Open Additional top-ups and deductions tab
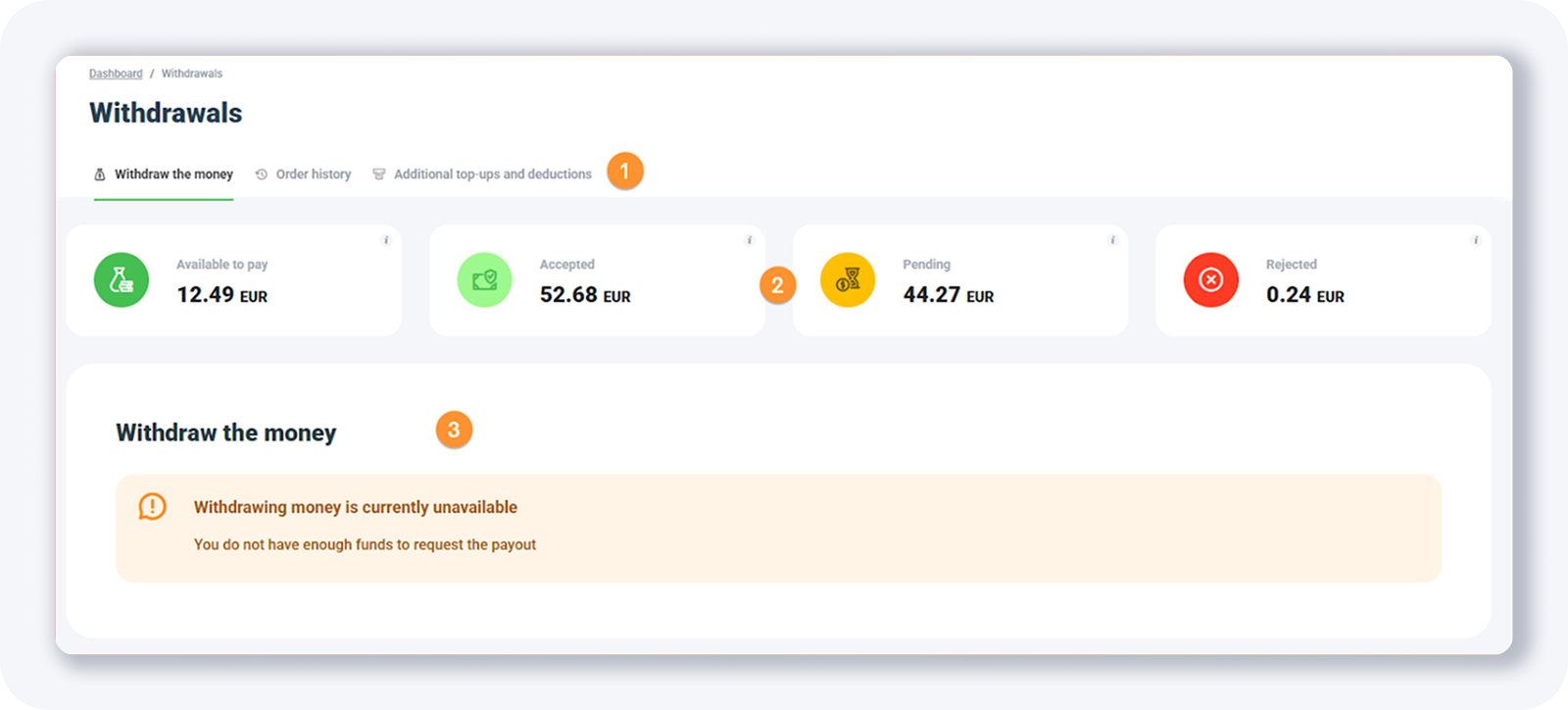This screenshot has height=710, width=1568. [483, 175]
